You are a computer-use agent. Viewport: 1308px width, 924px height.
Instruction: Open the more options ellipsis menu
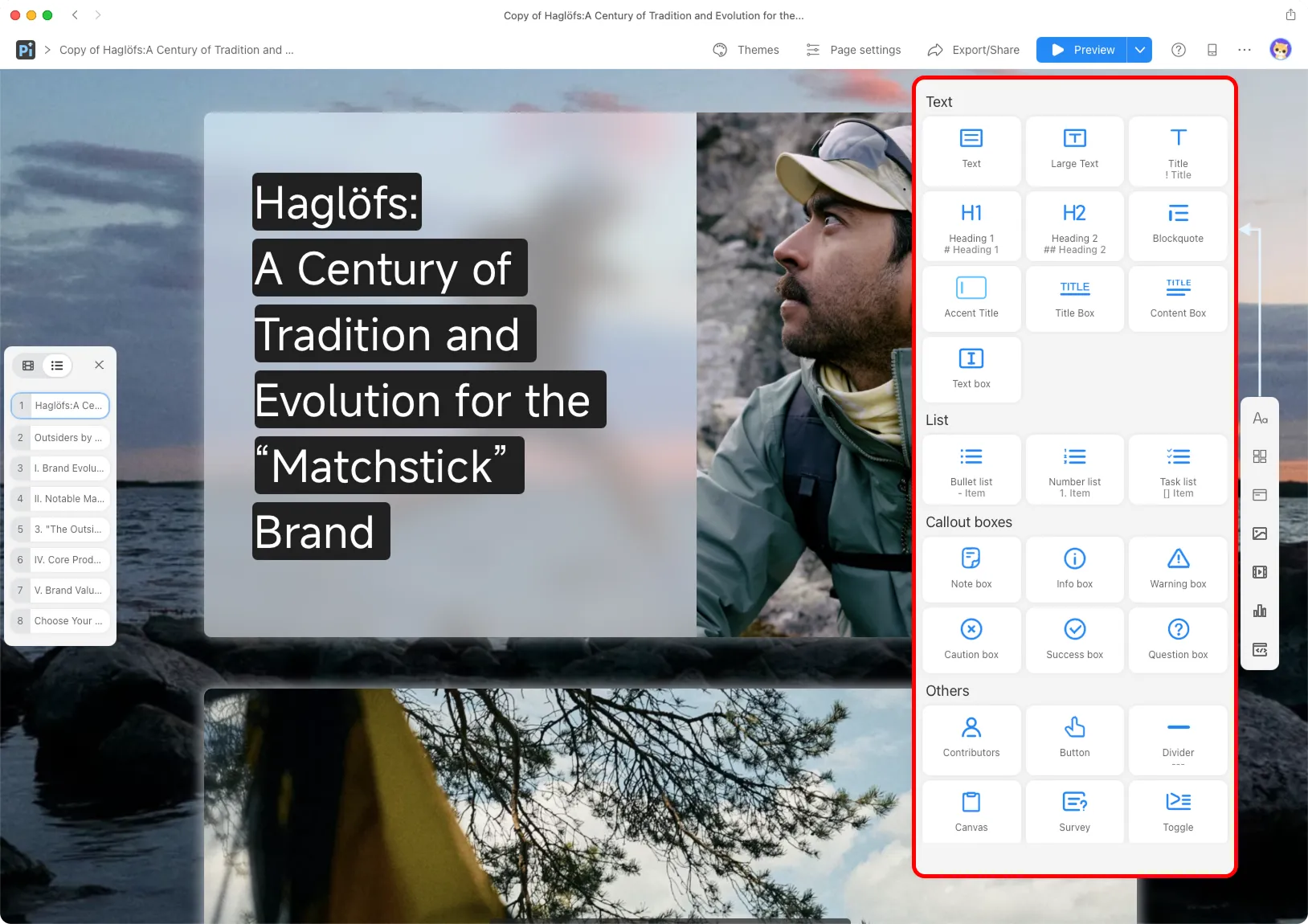tap(1245, 50)
